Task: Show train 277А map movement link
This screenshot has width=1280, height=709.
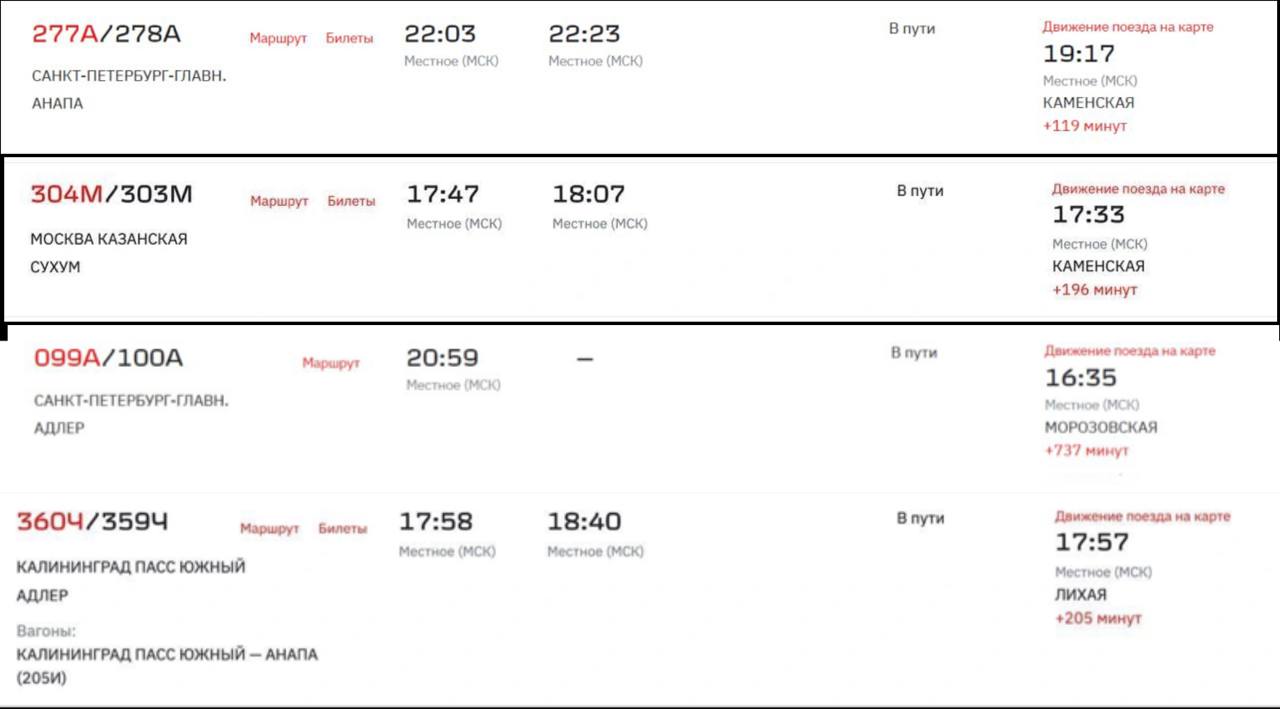Action: coord(1128,27)
